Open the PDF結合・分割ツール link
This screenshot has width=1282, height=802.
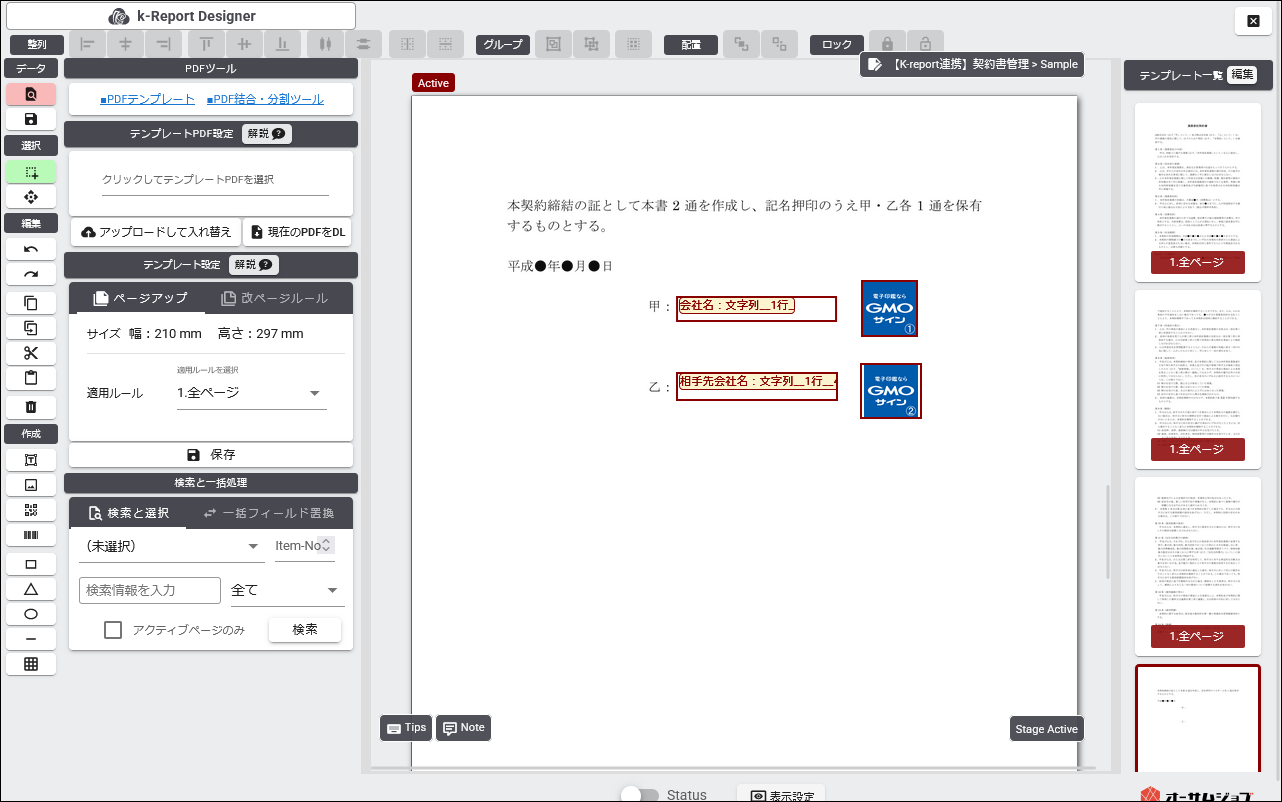coord(265,100)
